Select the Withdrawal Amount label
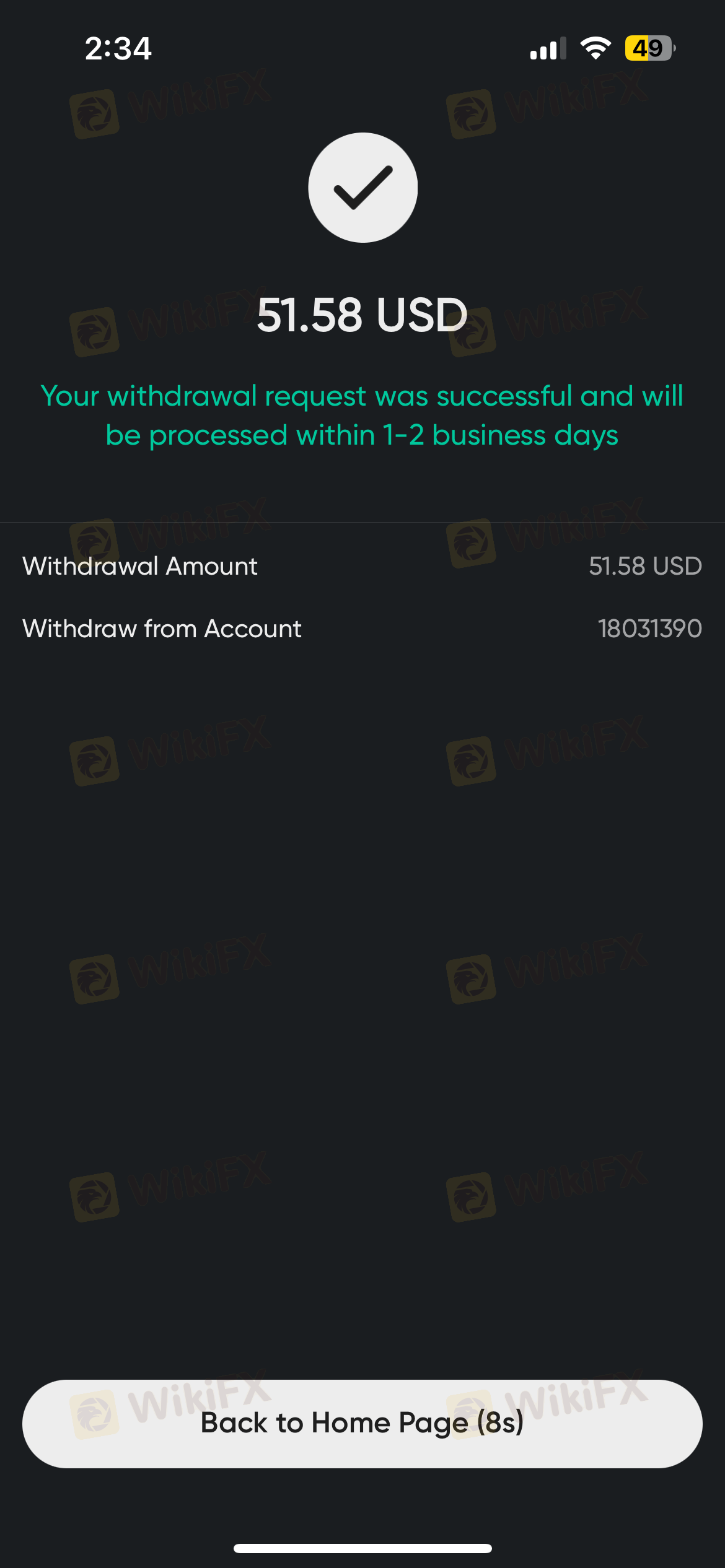Image resolution: width=725 pixels, height=1568 pixels. click(x=140, y=566)
